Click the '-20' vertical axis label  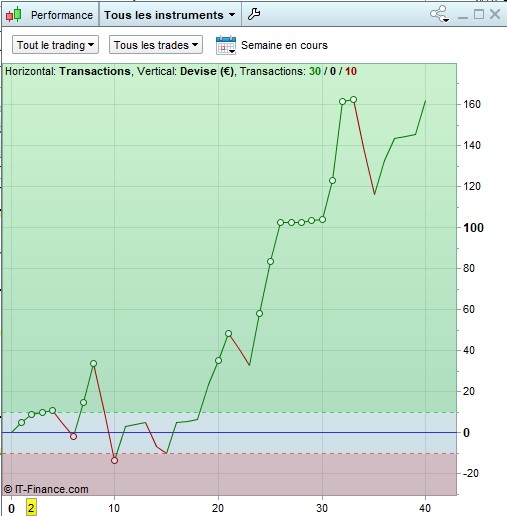[x=470, y=473]
